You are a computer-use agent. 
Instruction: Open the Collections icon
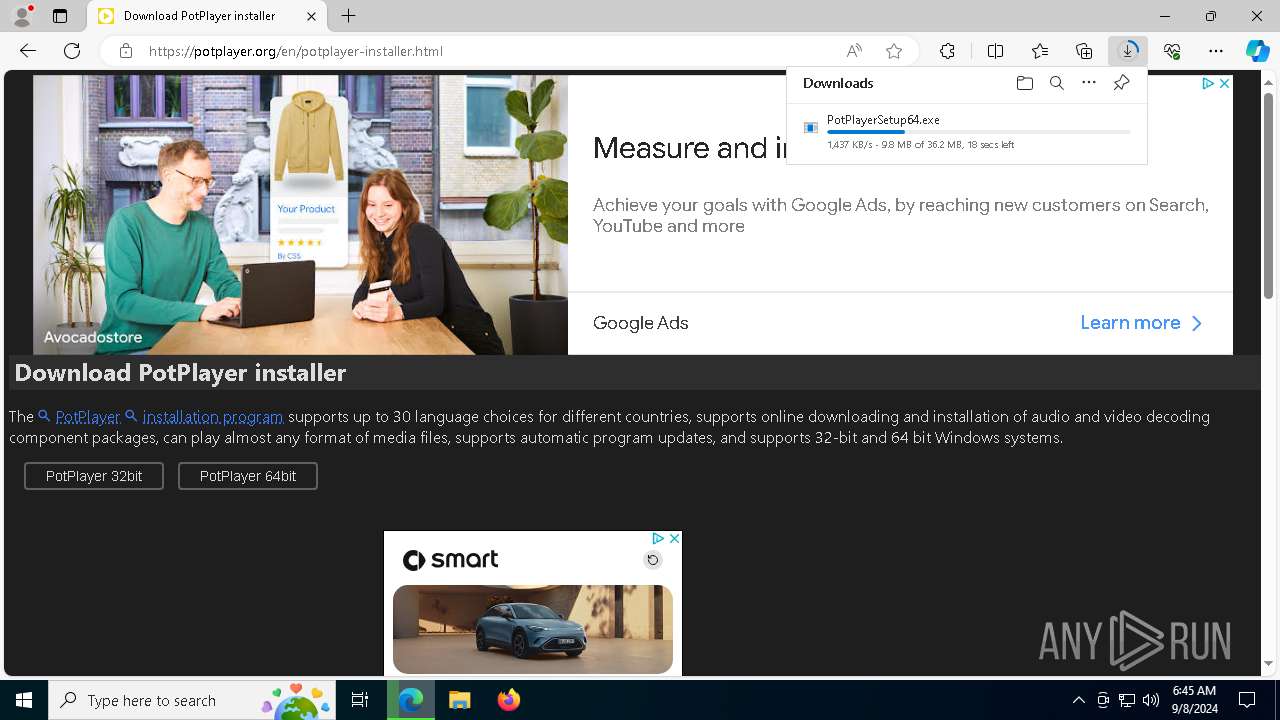1084,51
